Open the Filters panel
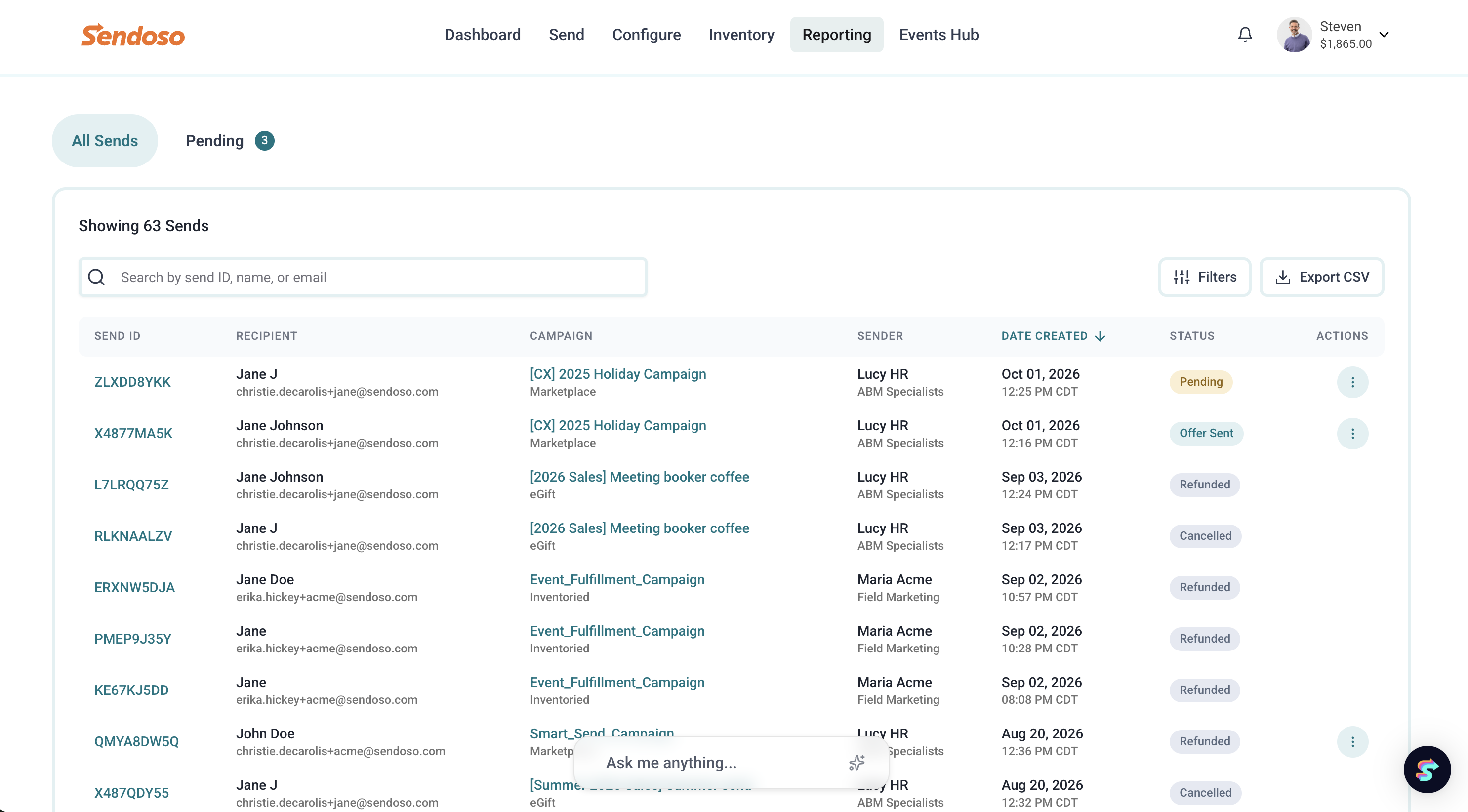 coord(1204,277)
